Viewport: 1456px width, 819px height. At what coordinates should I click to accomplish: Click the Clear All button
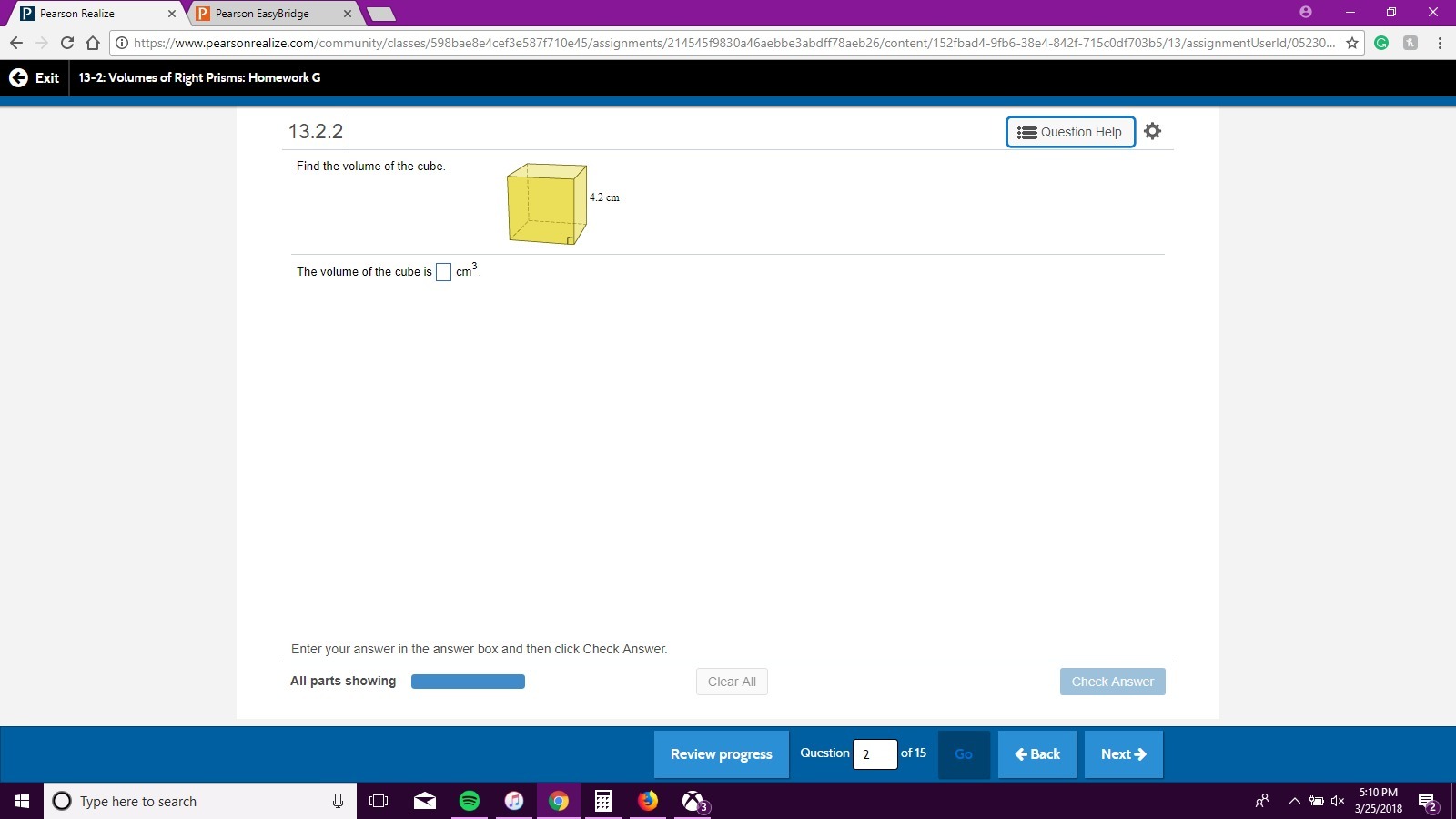732,682
